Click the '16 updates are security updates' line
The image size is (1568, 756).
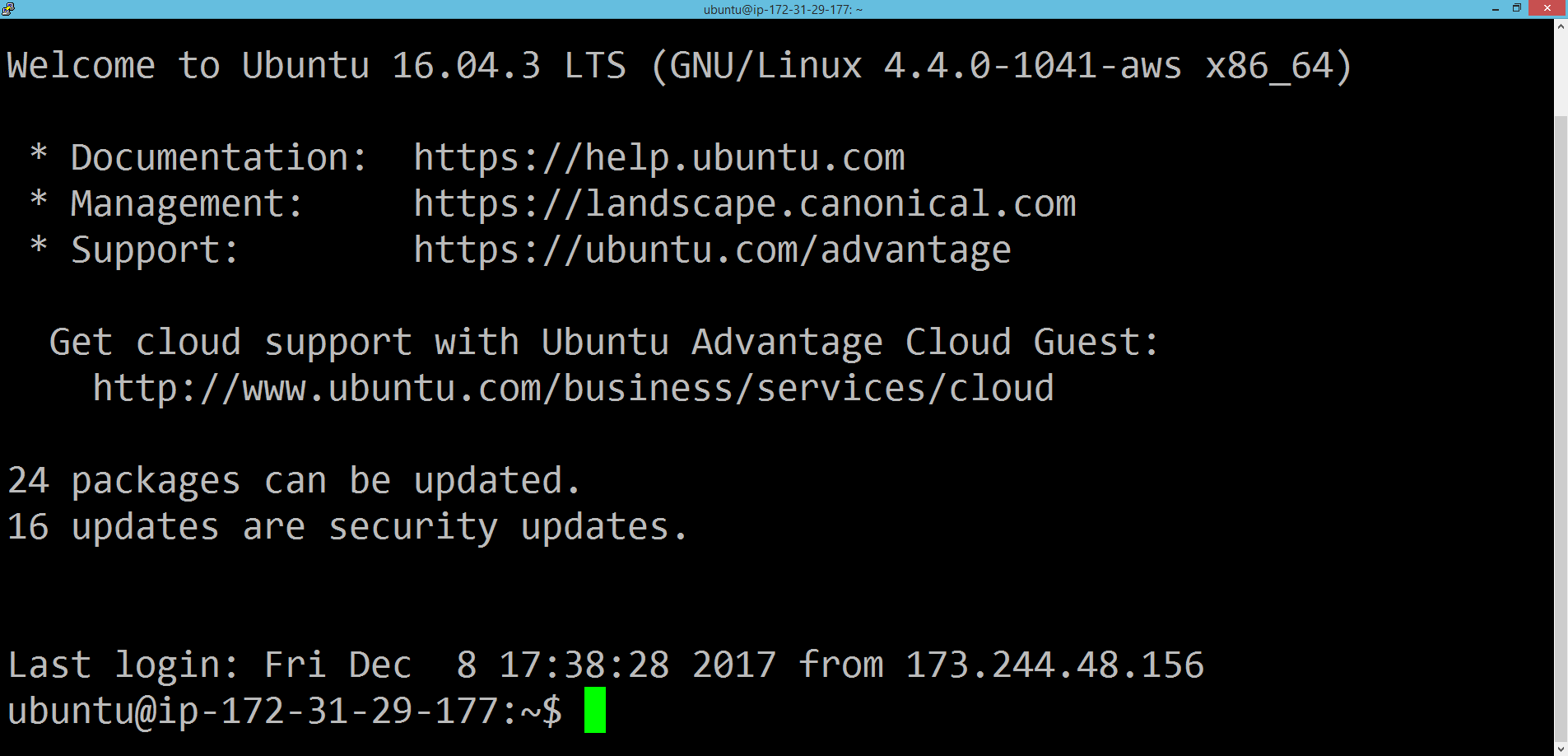[347, 526]
